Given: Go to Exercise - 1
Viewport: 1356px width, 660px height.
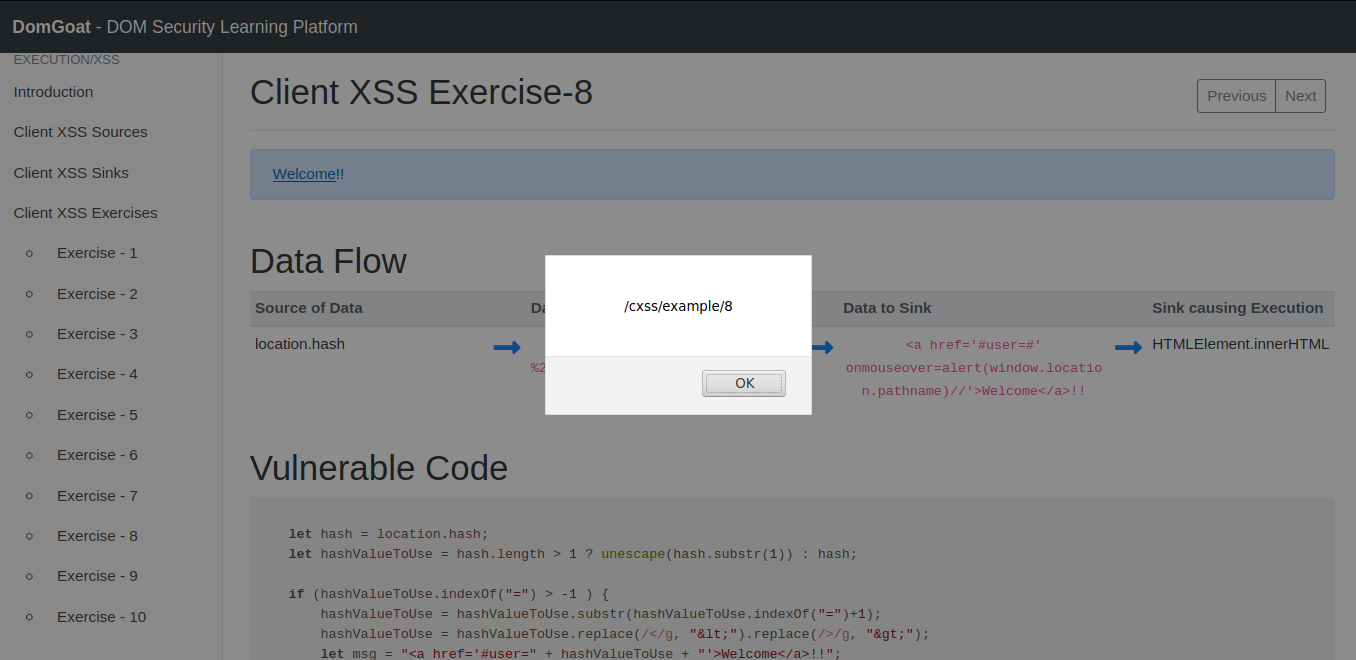Looking at the screenshot, I should (x=97, y=253).
